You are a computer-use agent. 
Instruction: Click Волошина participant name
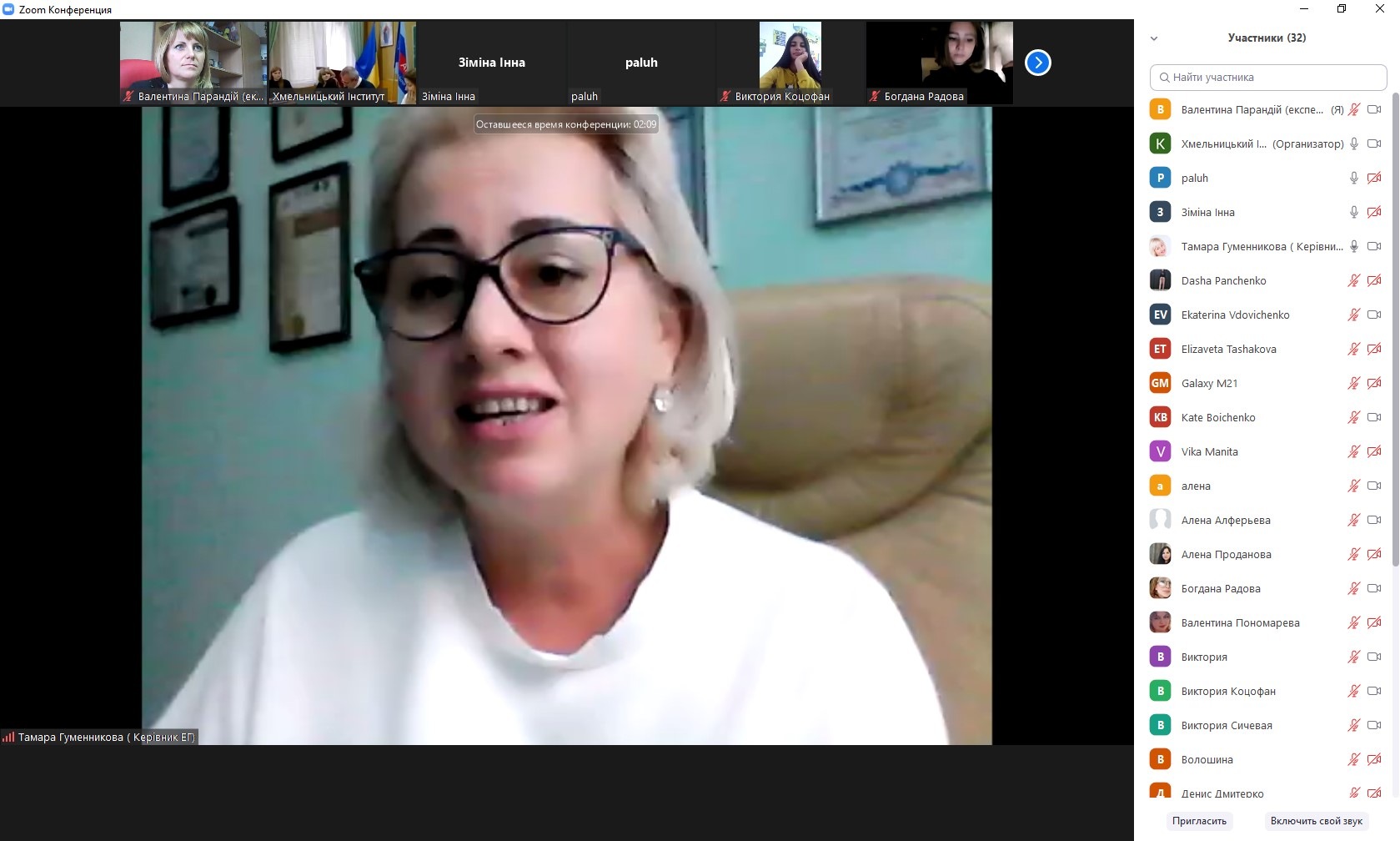coord(1207,759)
